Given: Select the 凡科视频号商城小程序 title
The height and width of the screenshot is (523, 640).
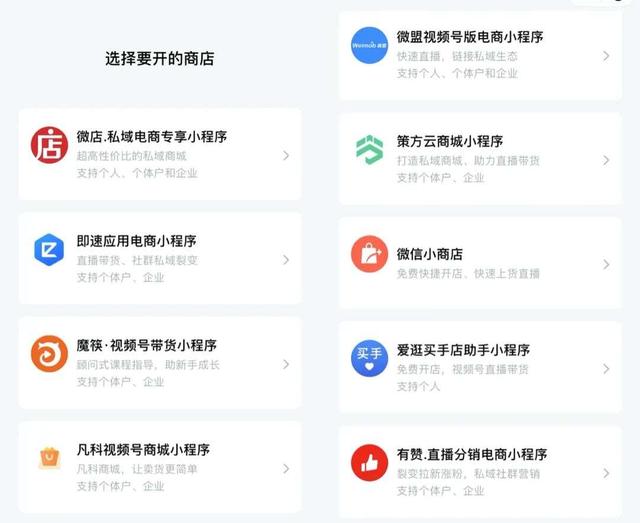Looking at the screenshot, I should pyautogui.click(x=143, y=450).
